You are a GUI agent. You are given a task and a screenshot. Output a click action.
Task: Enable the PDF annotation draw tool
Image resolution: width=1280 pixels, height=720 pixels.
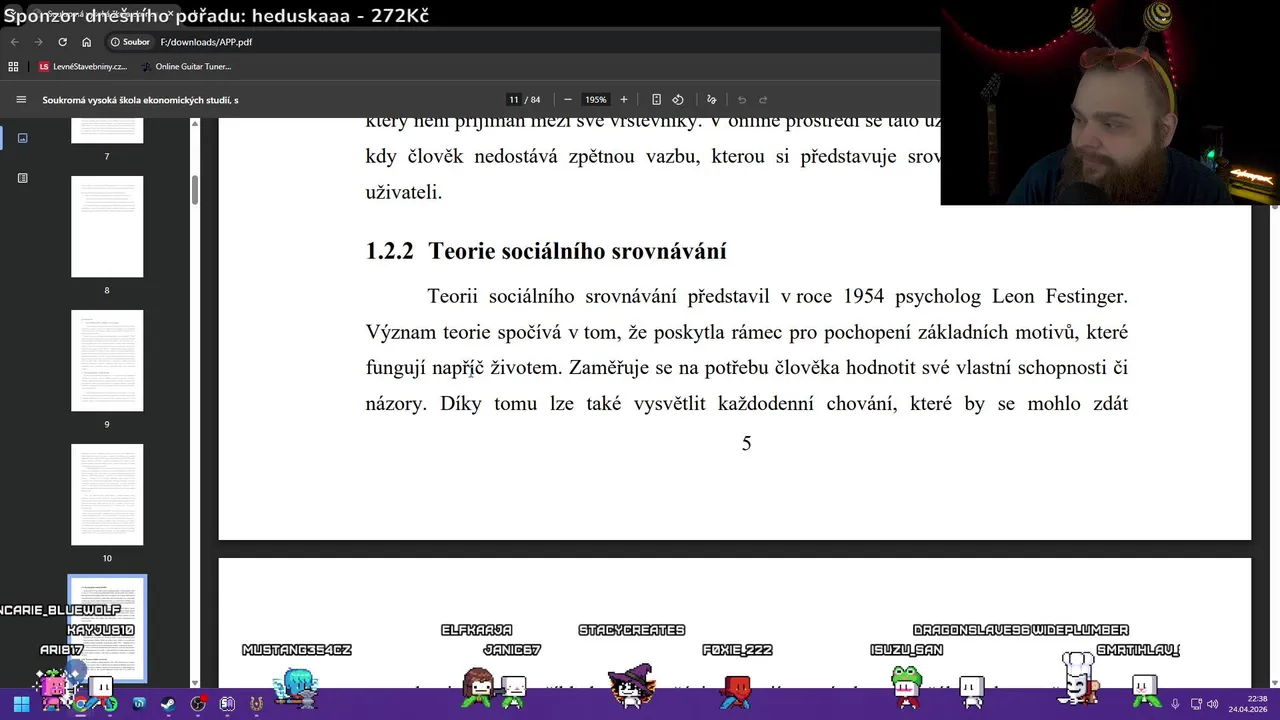711,100
